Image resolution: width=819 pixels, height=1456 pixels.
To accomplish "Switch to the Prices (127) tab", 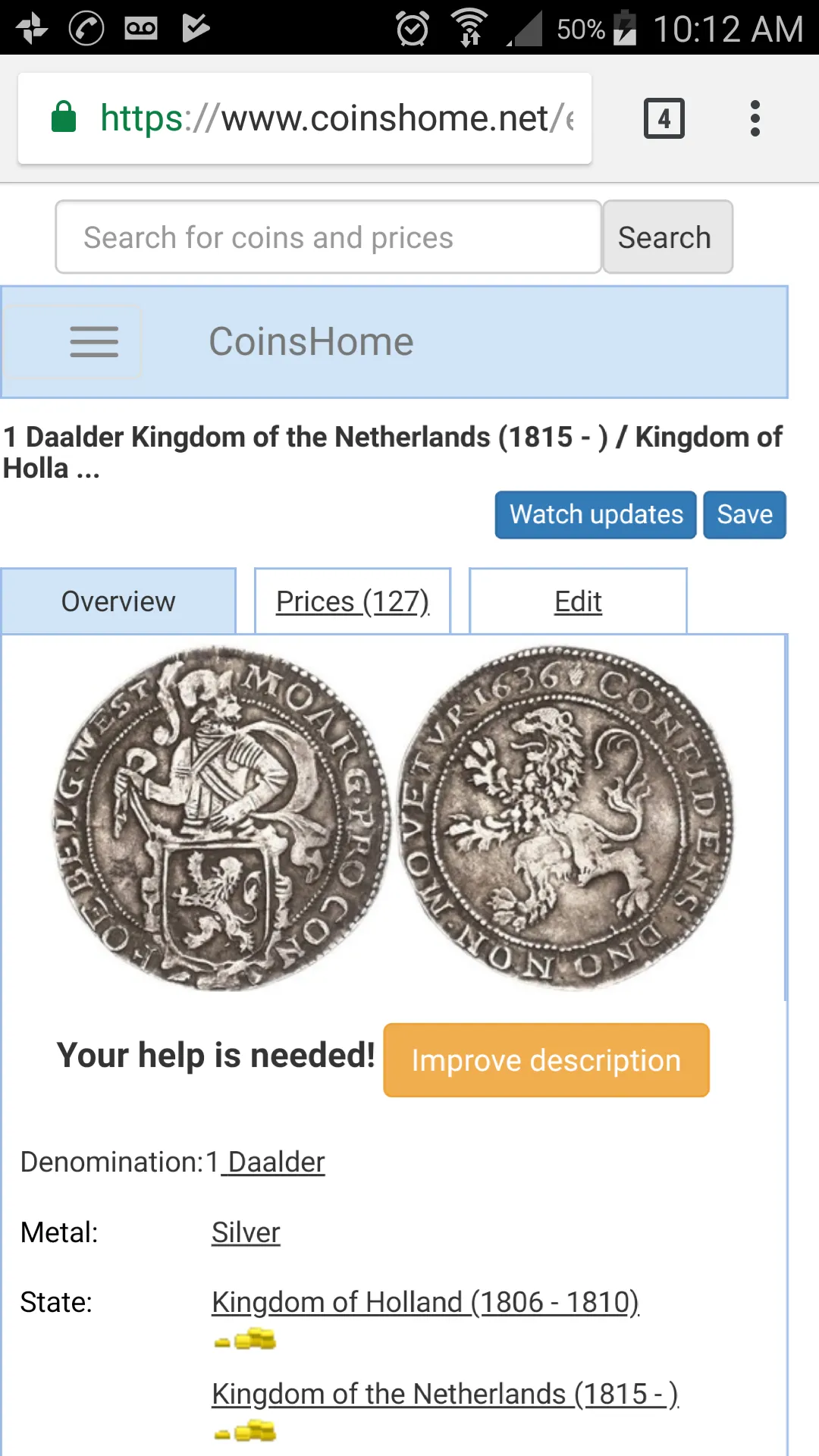I will click(353, 601).
